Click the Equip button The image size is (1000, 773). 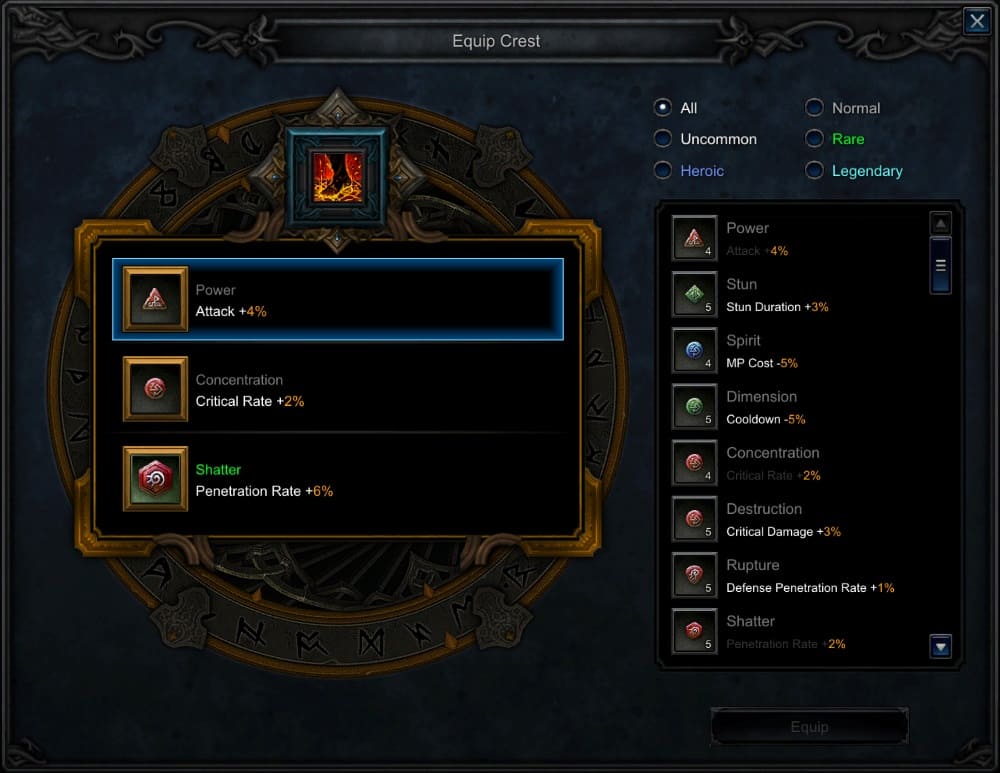pyautogui.click(x=809, y=726)
